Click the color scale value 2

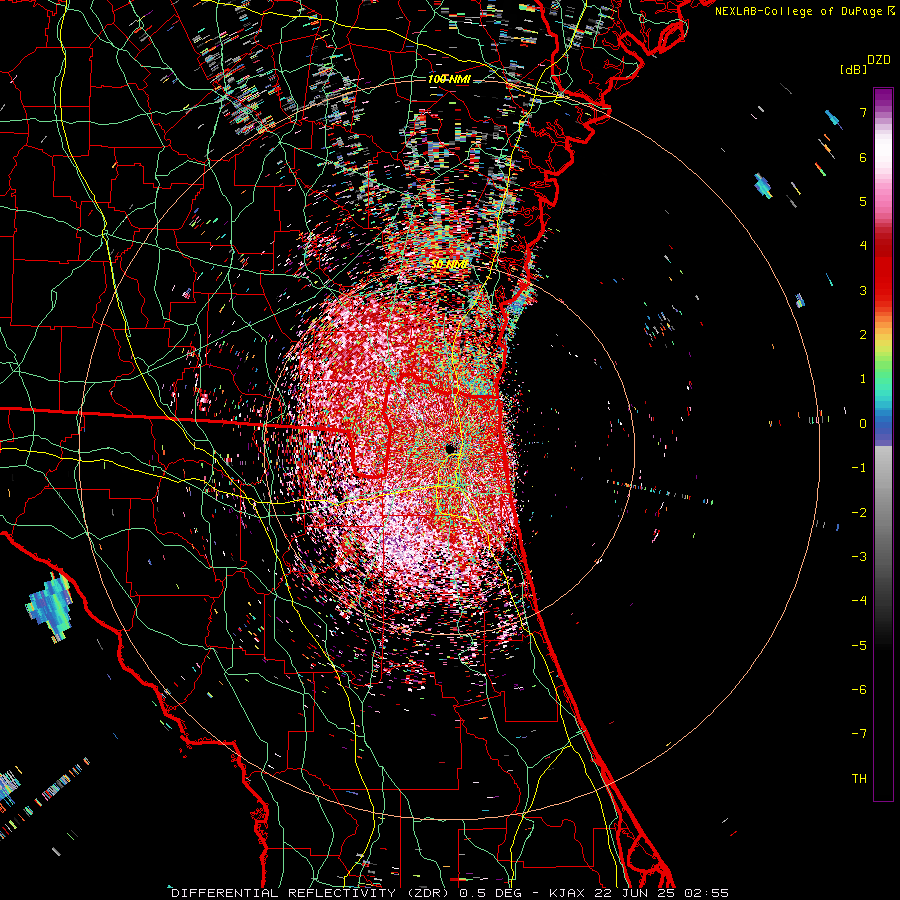(863, 335)
